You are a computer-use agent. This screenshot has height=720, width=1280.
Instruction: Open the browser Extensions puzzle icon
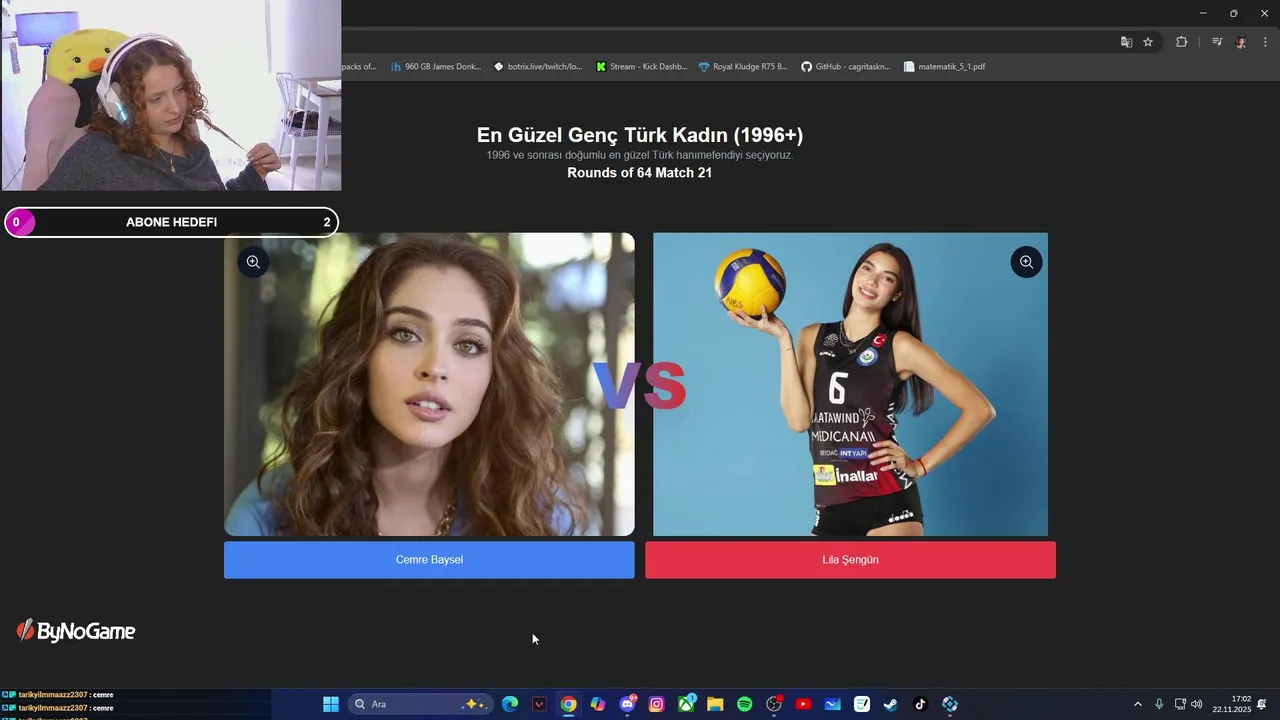[x=1181, y=42]
